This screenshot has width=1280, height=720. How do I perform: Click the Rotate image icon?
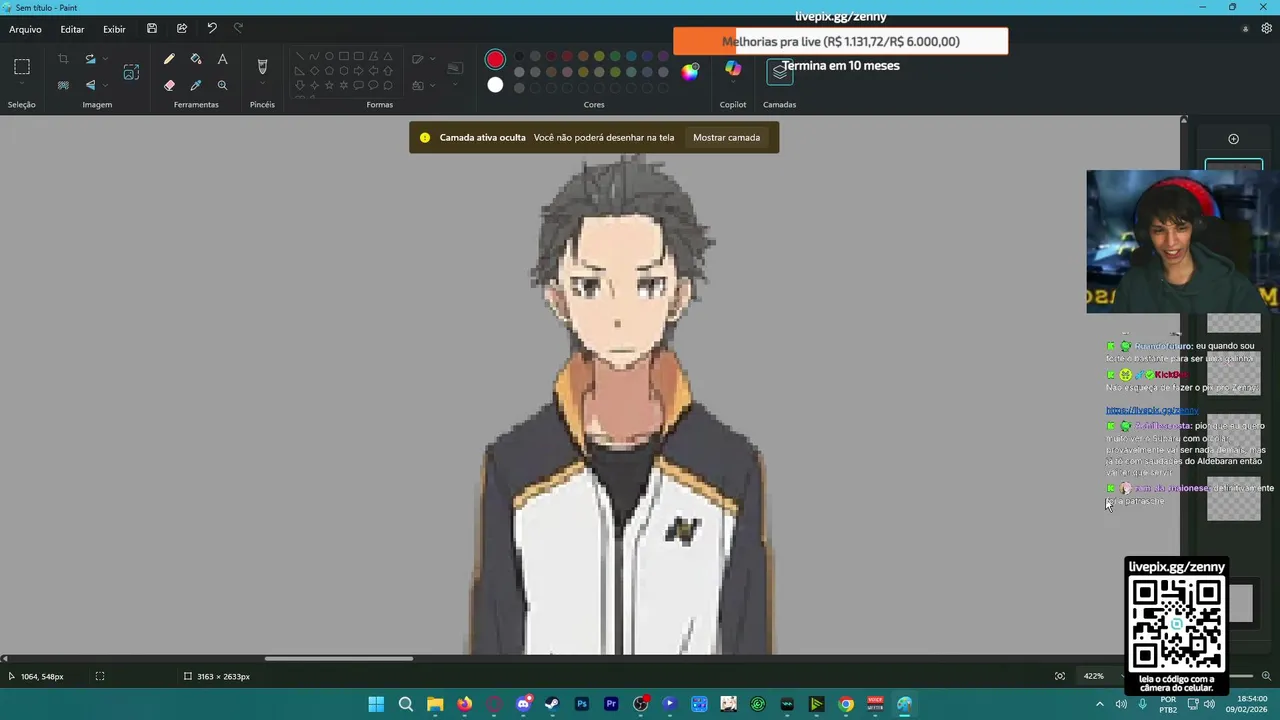point(90,59)
